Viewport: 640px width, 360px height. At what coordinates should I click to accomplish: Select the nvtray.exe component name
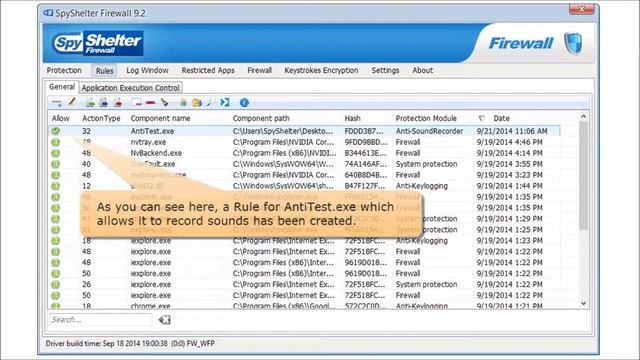(148, 142)
